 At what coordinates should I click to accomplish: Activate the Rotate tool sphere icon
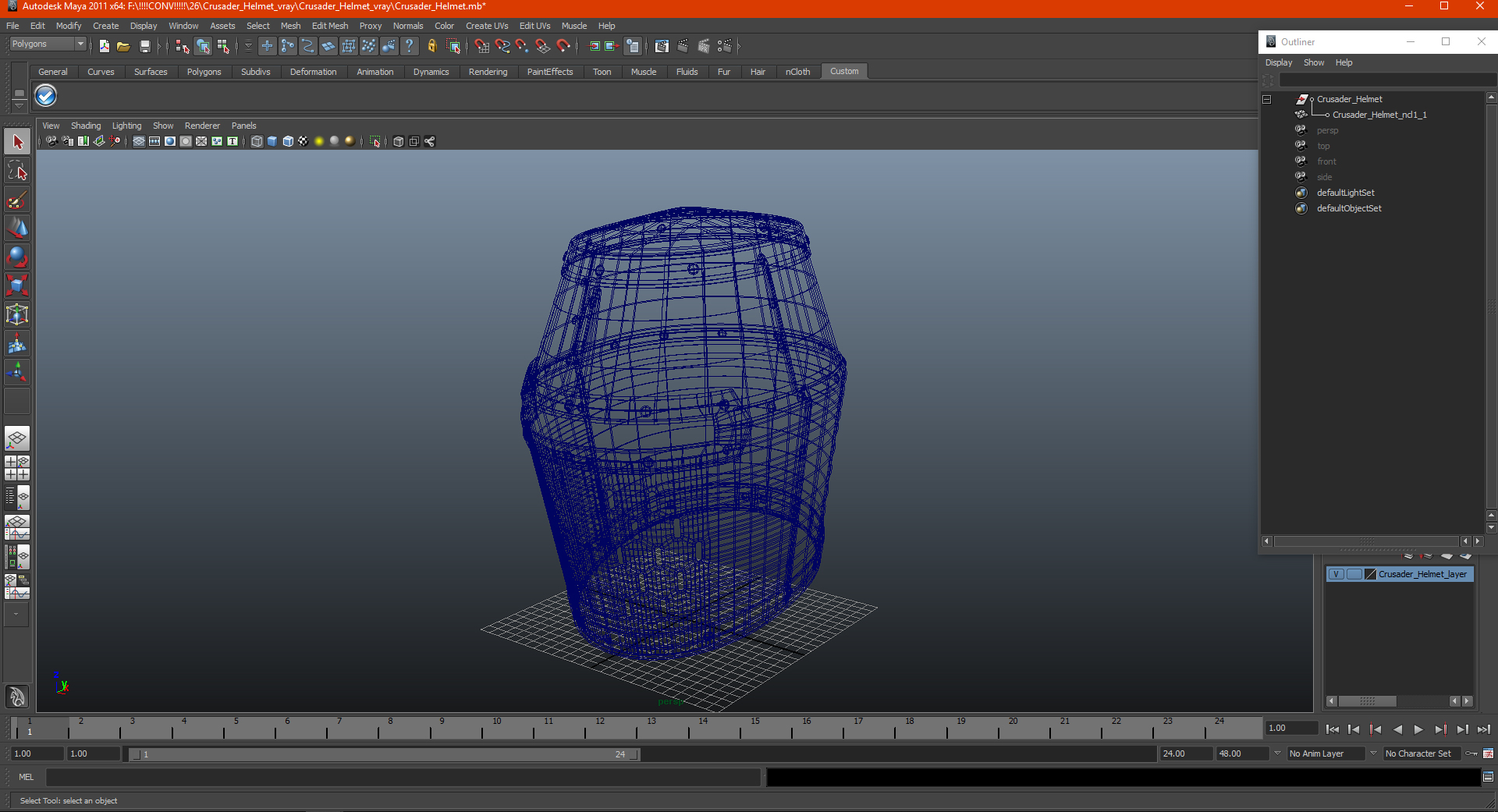(x=17, y=257)
